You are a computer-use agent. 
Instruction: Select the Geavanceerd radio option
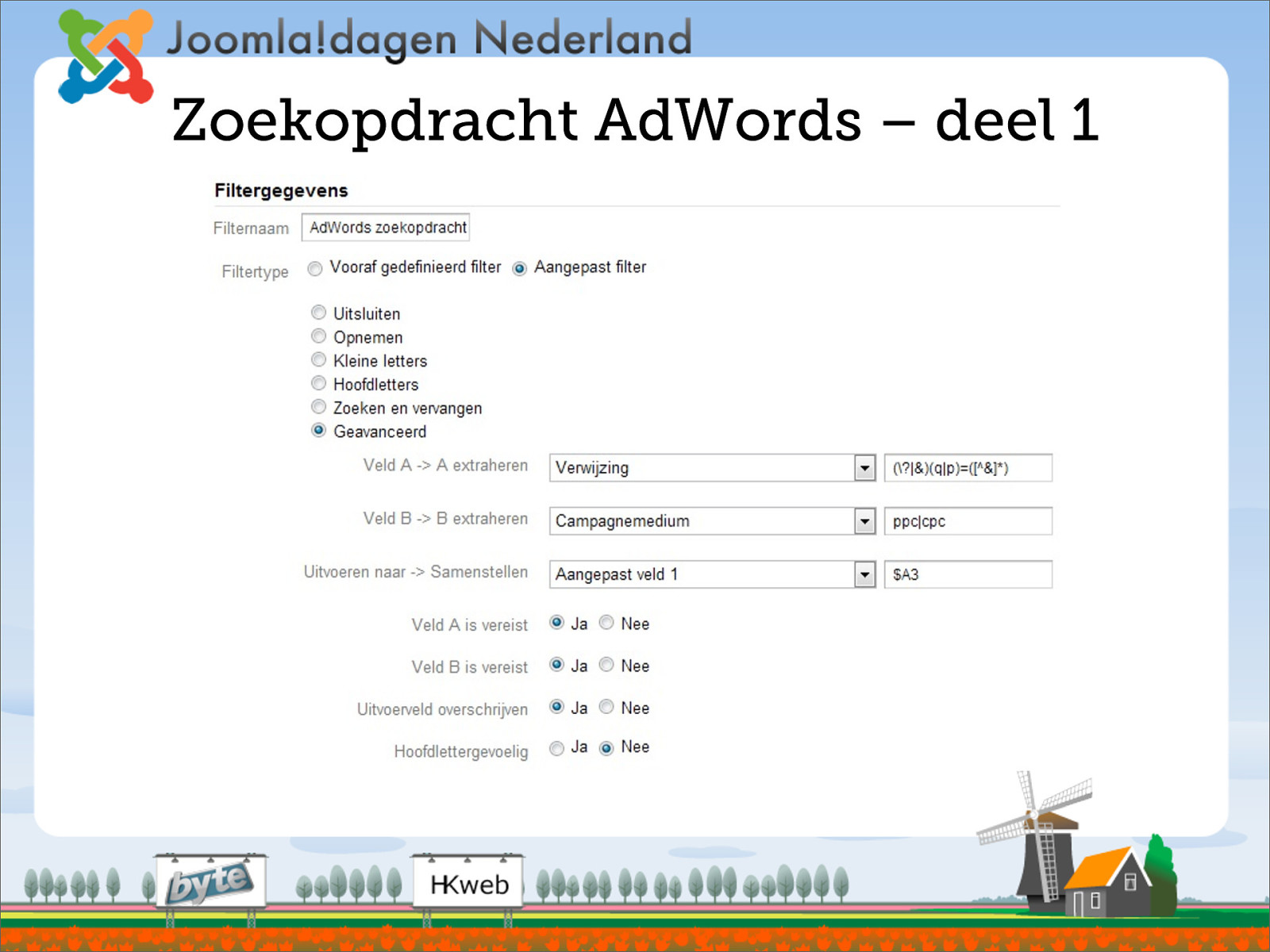pos(318,430)
